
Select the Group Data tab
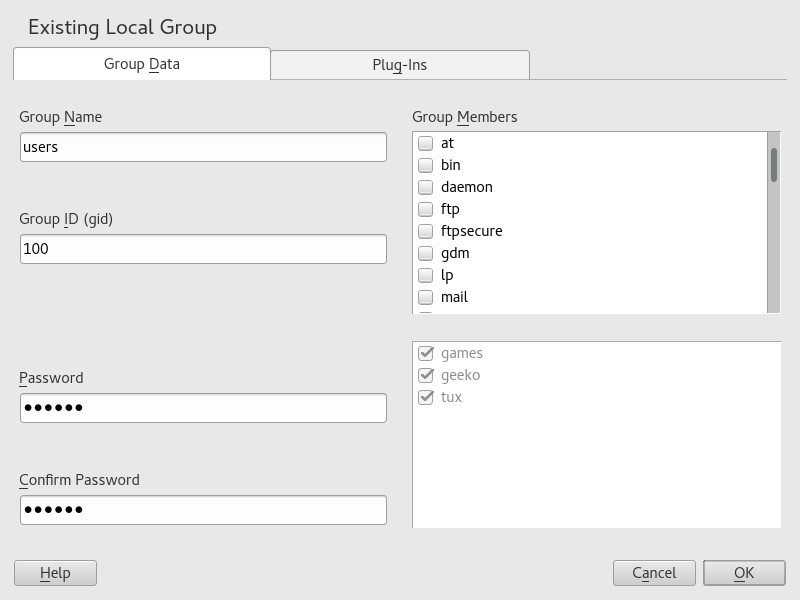tap(142, 64)
